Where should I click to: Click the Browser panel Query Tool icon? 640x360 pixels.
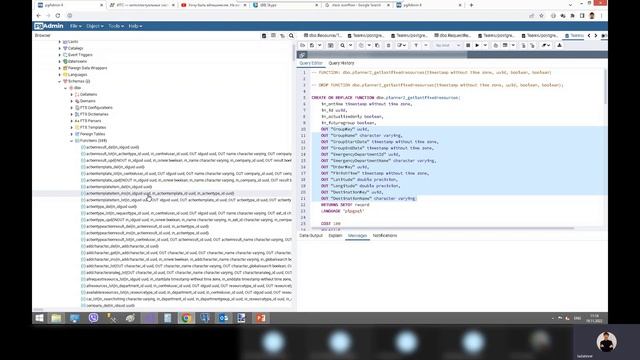tap(264, 36)
